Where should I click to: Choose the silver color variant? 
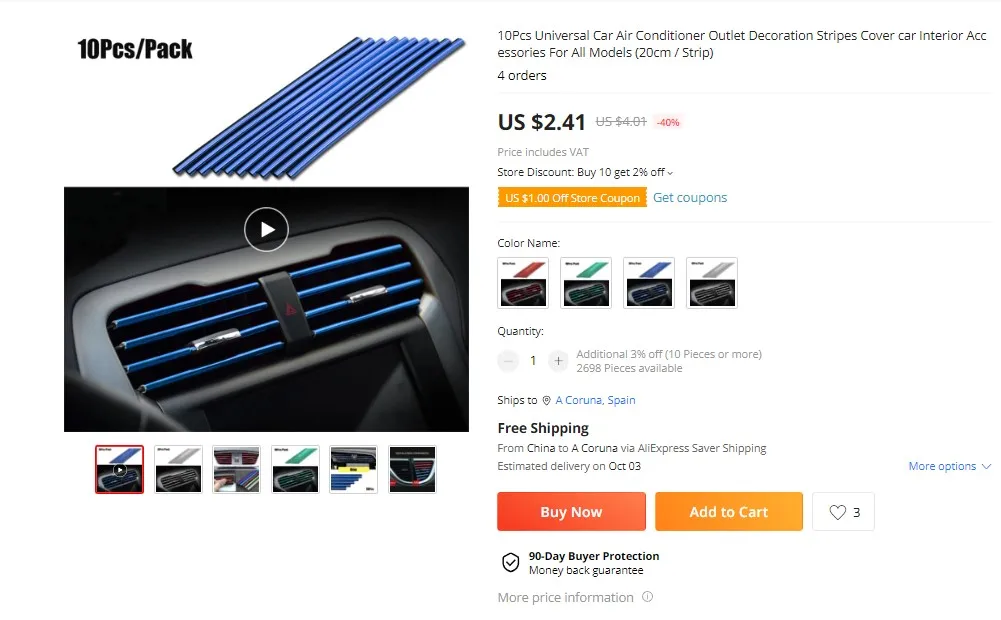[x=712, y=283]
